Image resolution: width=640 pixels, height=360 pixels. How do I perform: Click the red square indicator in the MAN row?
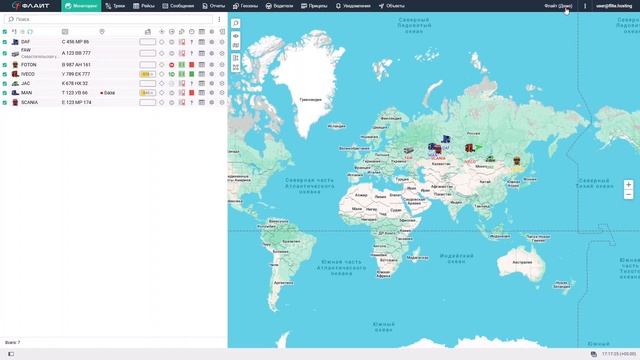[x=191, y=93]
